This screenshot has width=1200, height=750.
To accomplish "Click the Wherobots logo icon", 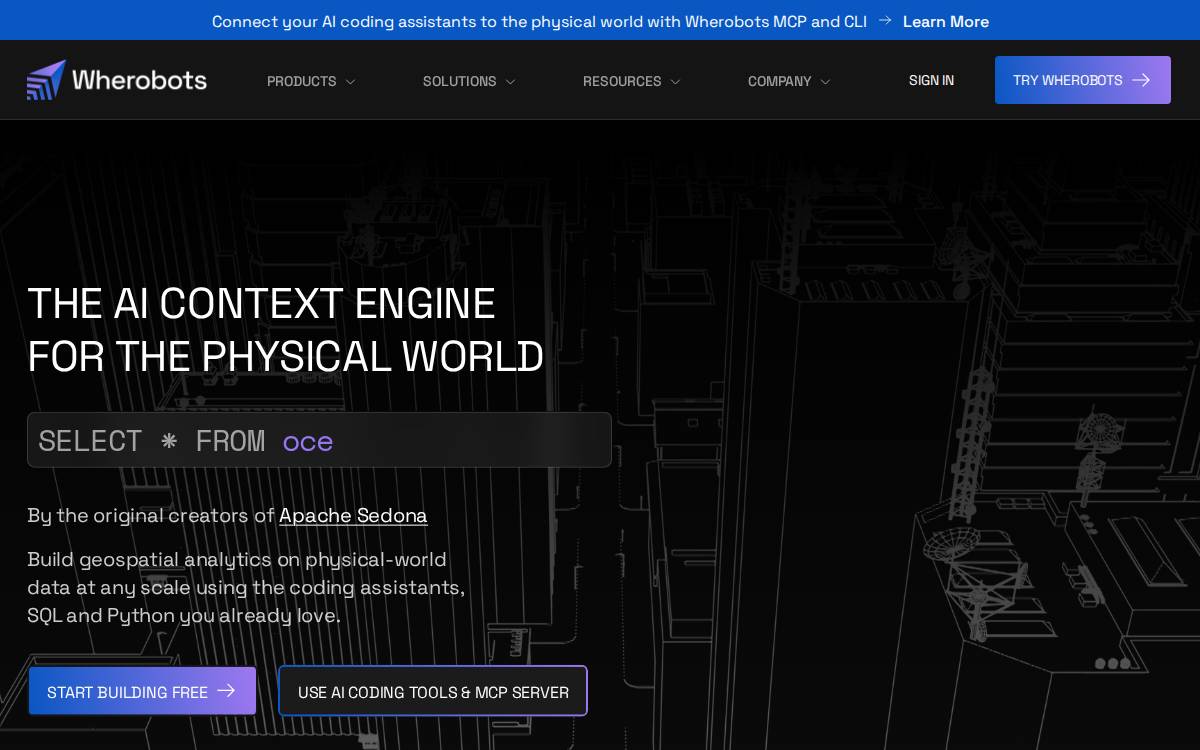I will 46,80.
